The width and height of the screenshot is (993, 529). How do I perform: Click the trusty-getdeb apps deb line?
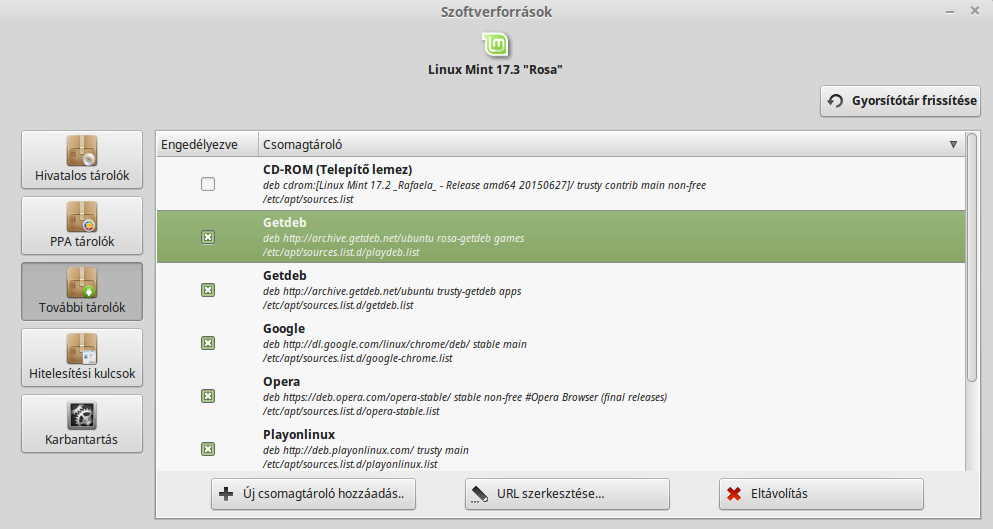tap(392, 291)
